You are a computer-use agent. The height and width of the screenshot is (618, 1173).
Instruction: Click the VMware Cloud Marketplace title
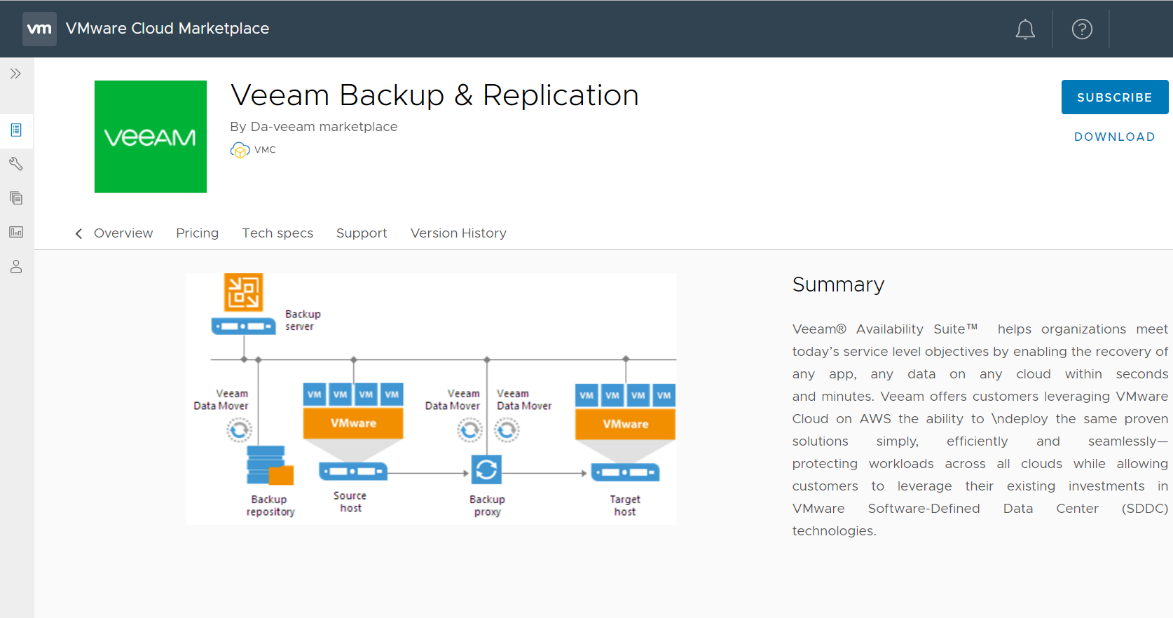tap(168, 28)
